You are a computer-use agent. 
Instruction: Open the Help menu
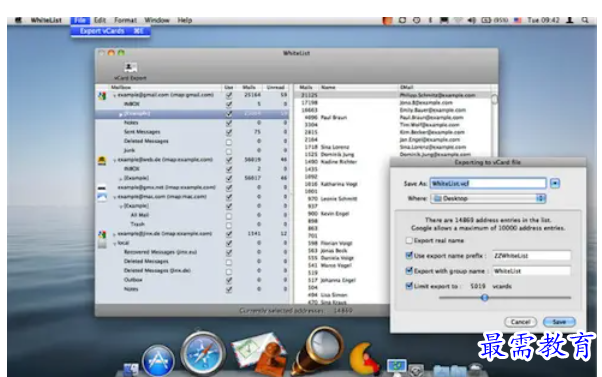[185, 20]
